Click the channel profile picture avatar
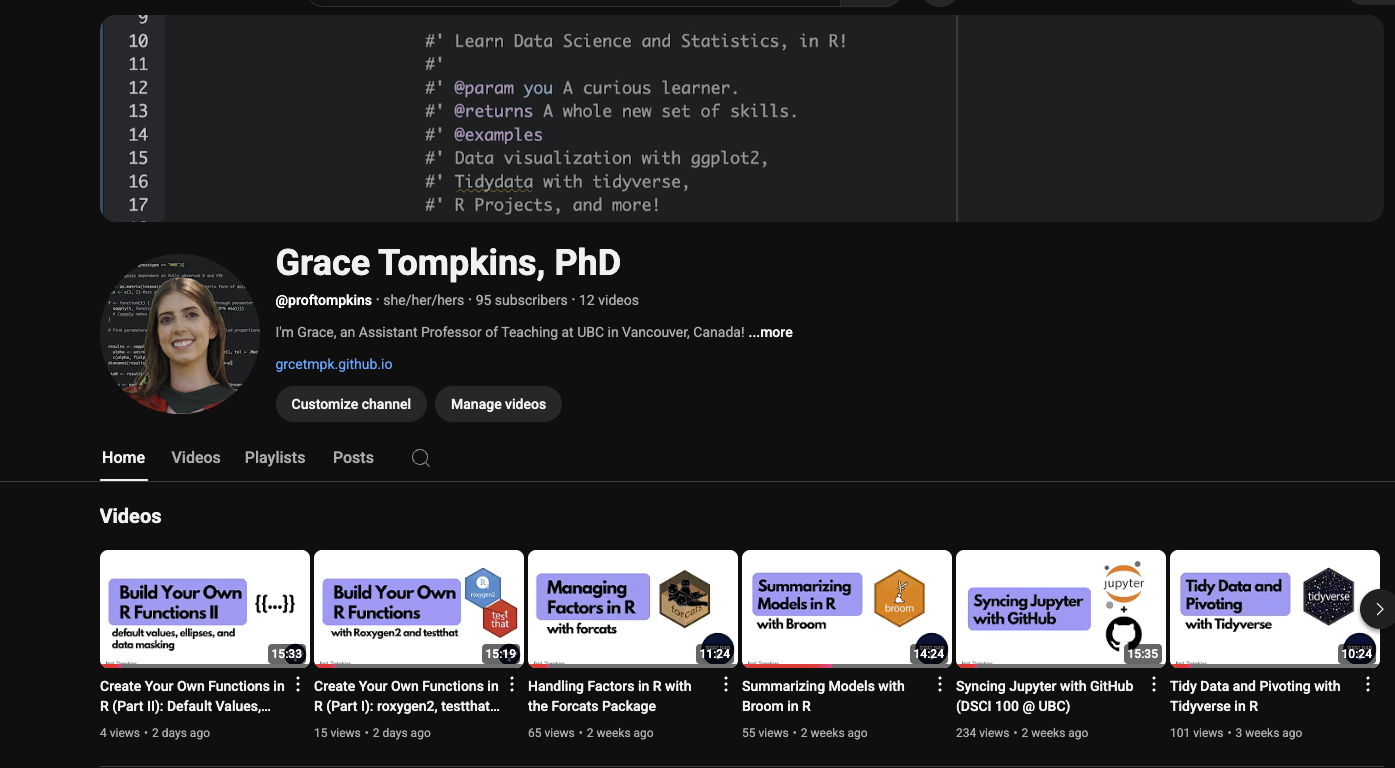Screen dimensions: 1395x768 tap(180, 334)
